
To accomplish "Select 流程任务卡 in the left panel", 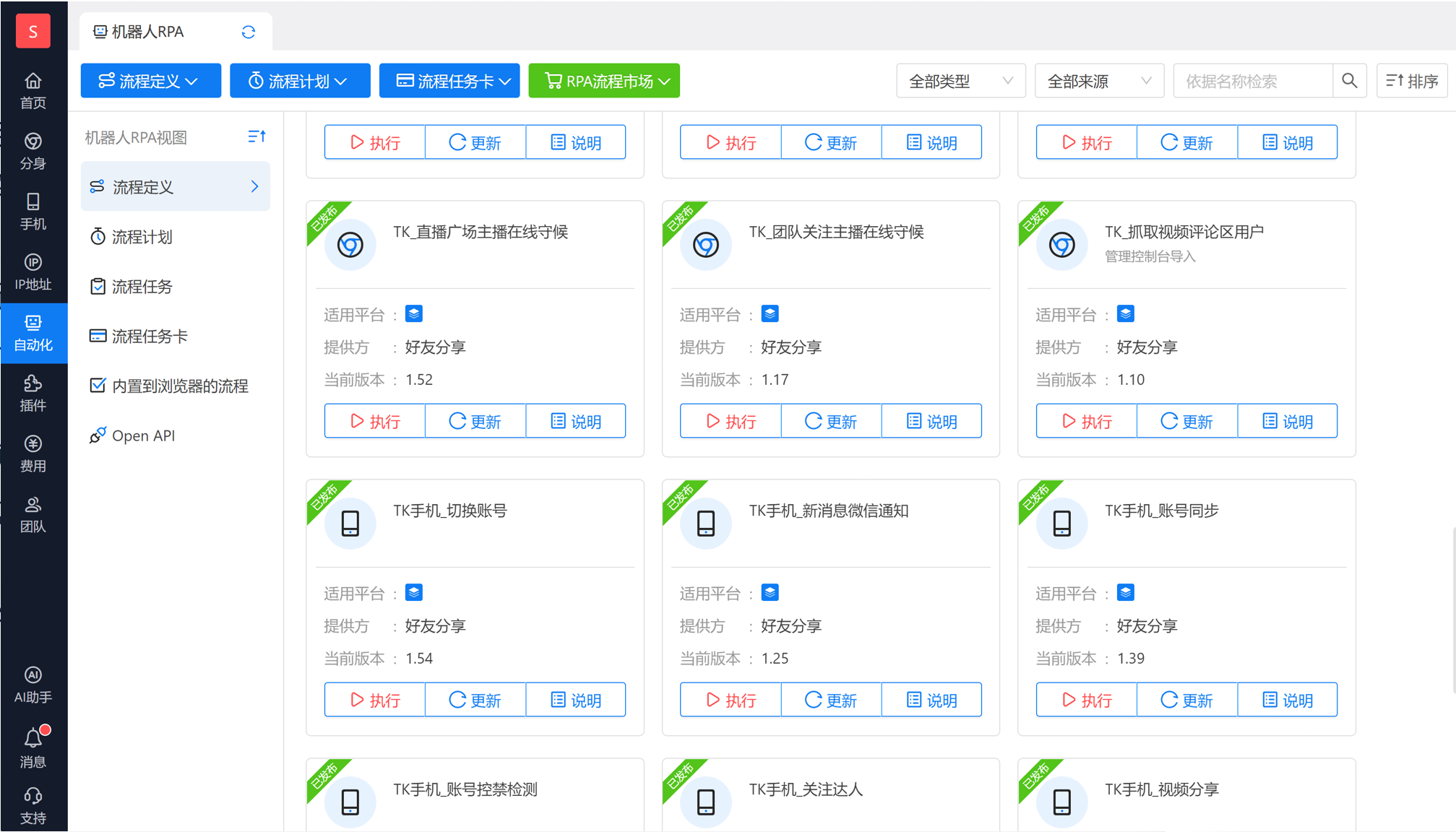I will [176, 337].
